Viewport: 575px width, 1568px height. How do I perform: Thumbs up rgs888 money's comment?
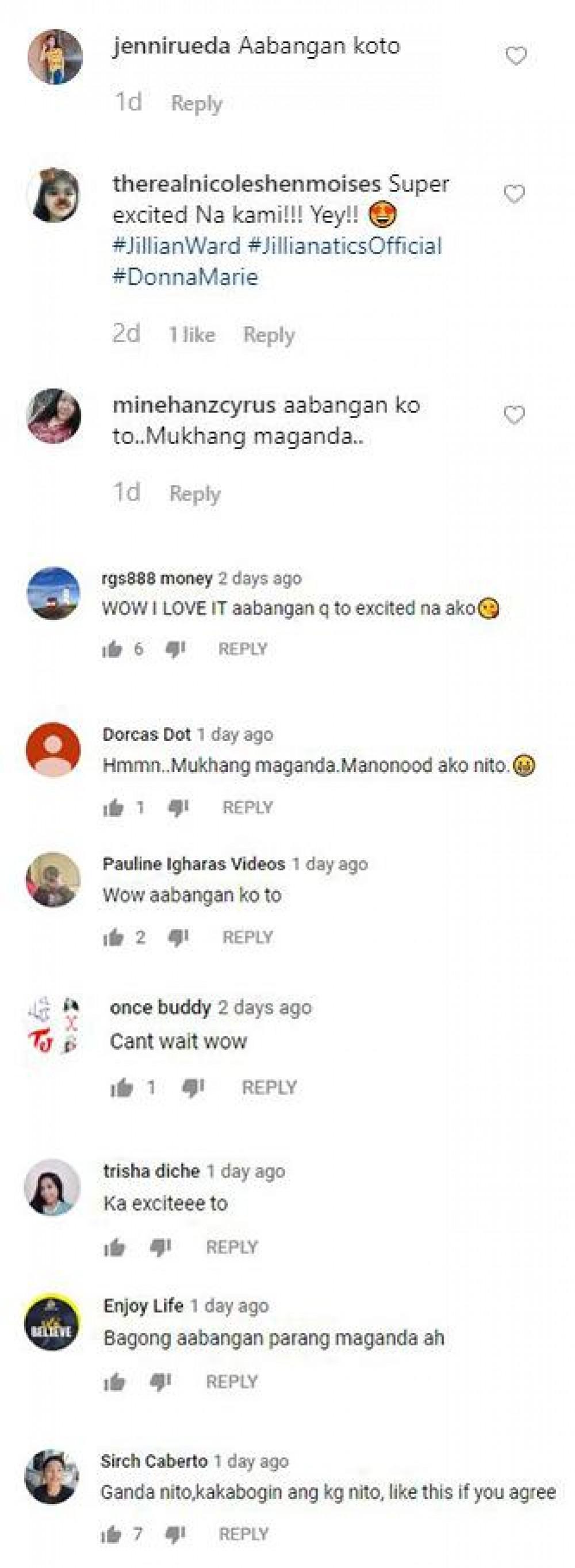pos(113,649)
